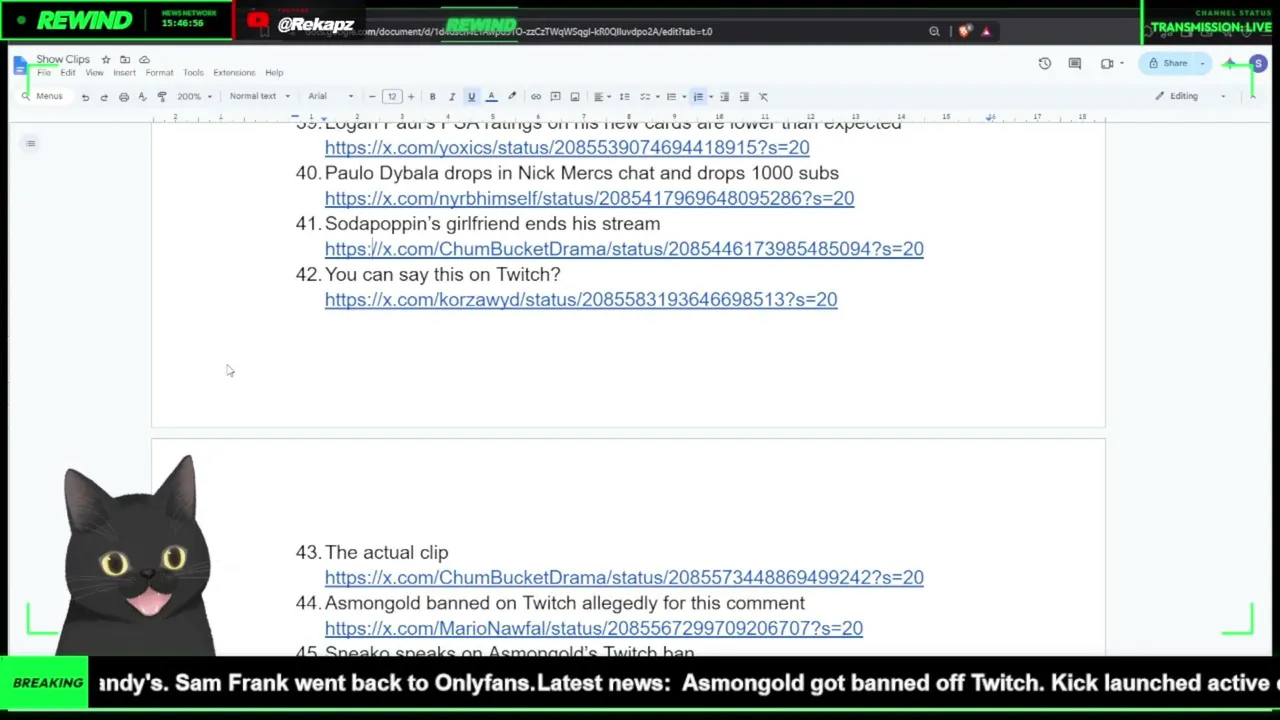Open the Insert menu

[x=124, y=73]
